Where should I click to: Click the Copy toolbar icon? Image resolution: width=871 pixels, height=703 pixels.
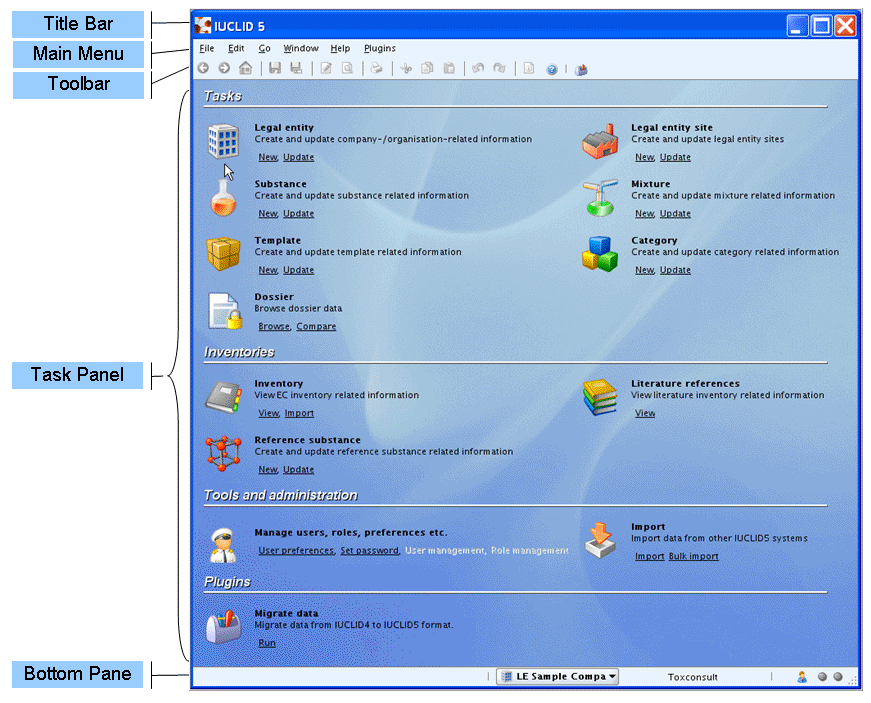click(427, 69)
